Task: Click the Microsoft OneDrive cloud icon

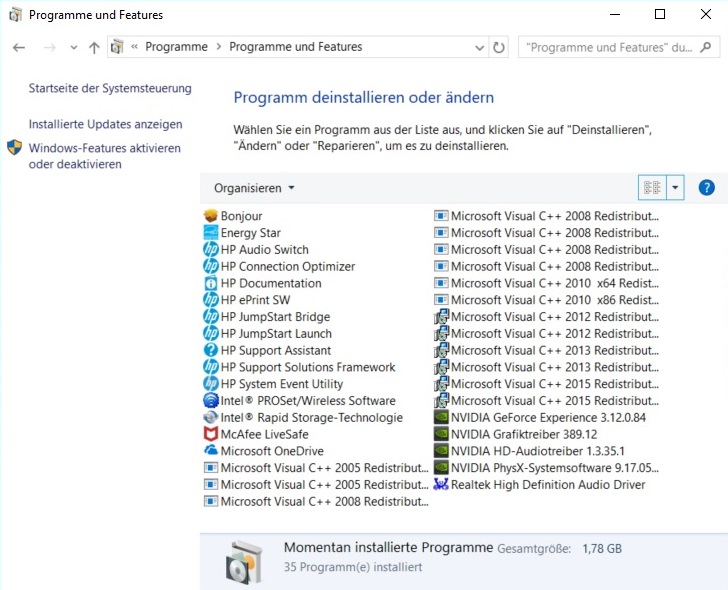Action: tap(211, 450)
